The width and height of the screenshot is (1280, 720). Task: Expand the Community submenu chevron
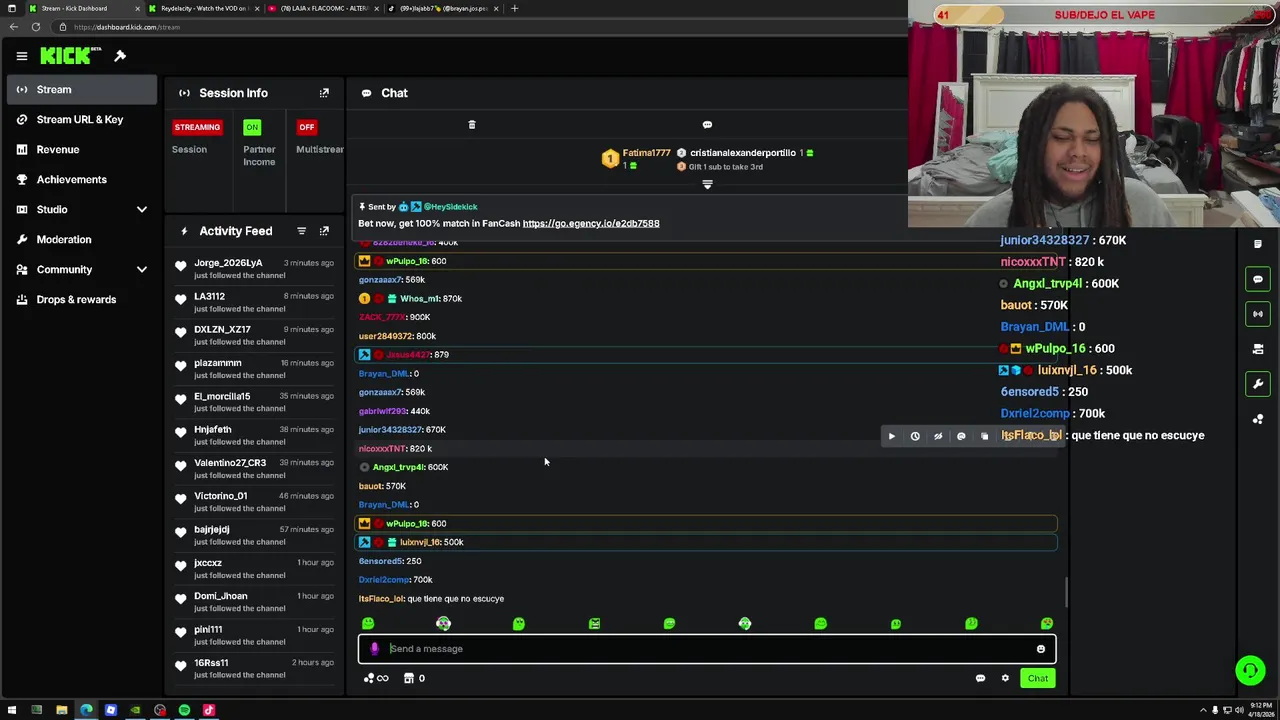click(x=142, y=270)
